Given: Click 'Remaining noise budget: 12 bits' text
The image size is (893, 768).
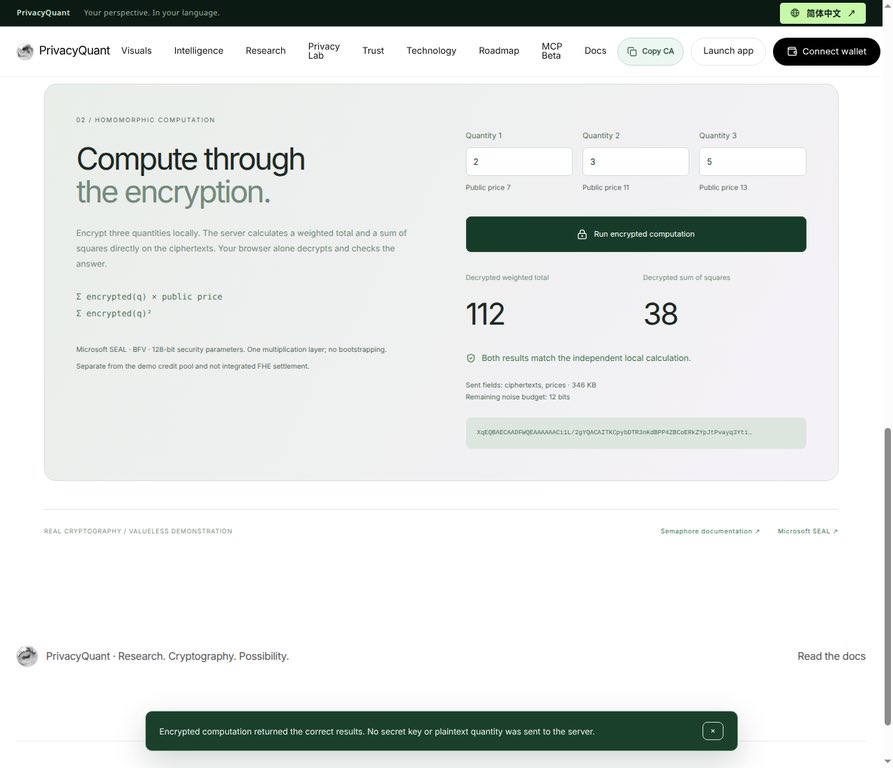Looking at the screenshot, I should pyautogui.click(x=517, y=397).
